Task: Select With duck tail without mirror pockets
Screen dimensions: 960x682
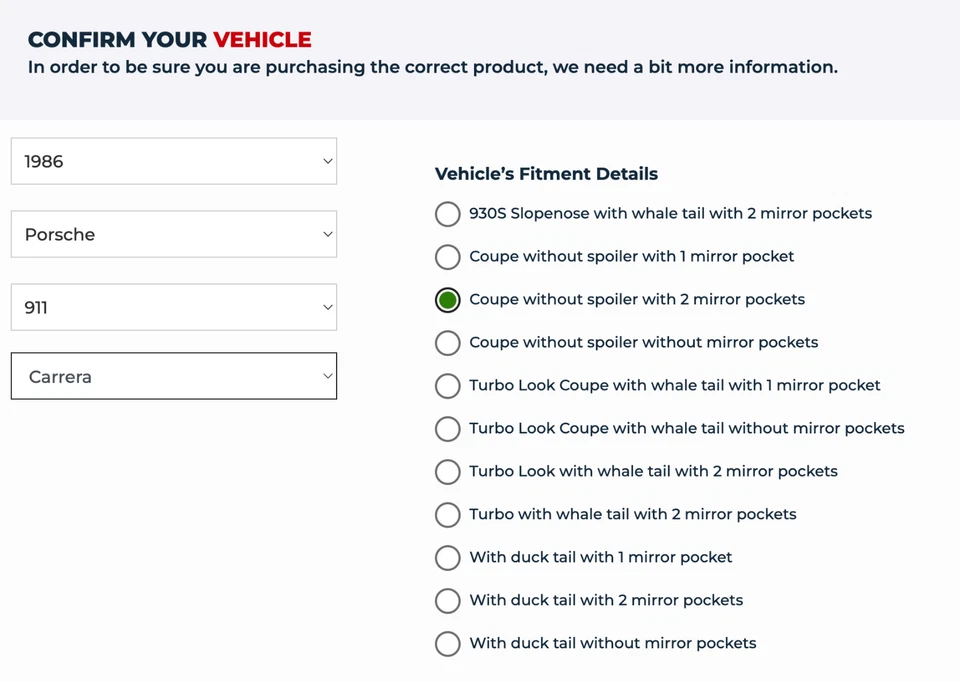Action: tap(448, 644)
